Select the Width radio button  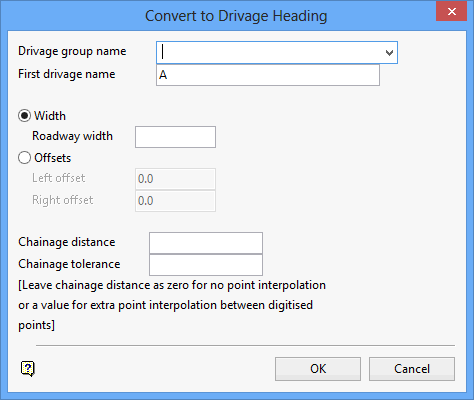click(x=24, y=116)
